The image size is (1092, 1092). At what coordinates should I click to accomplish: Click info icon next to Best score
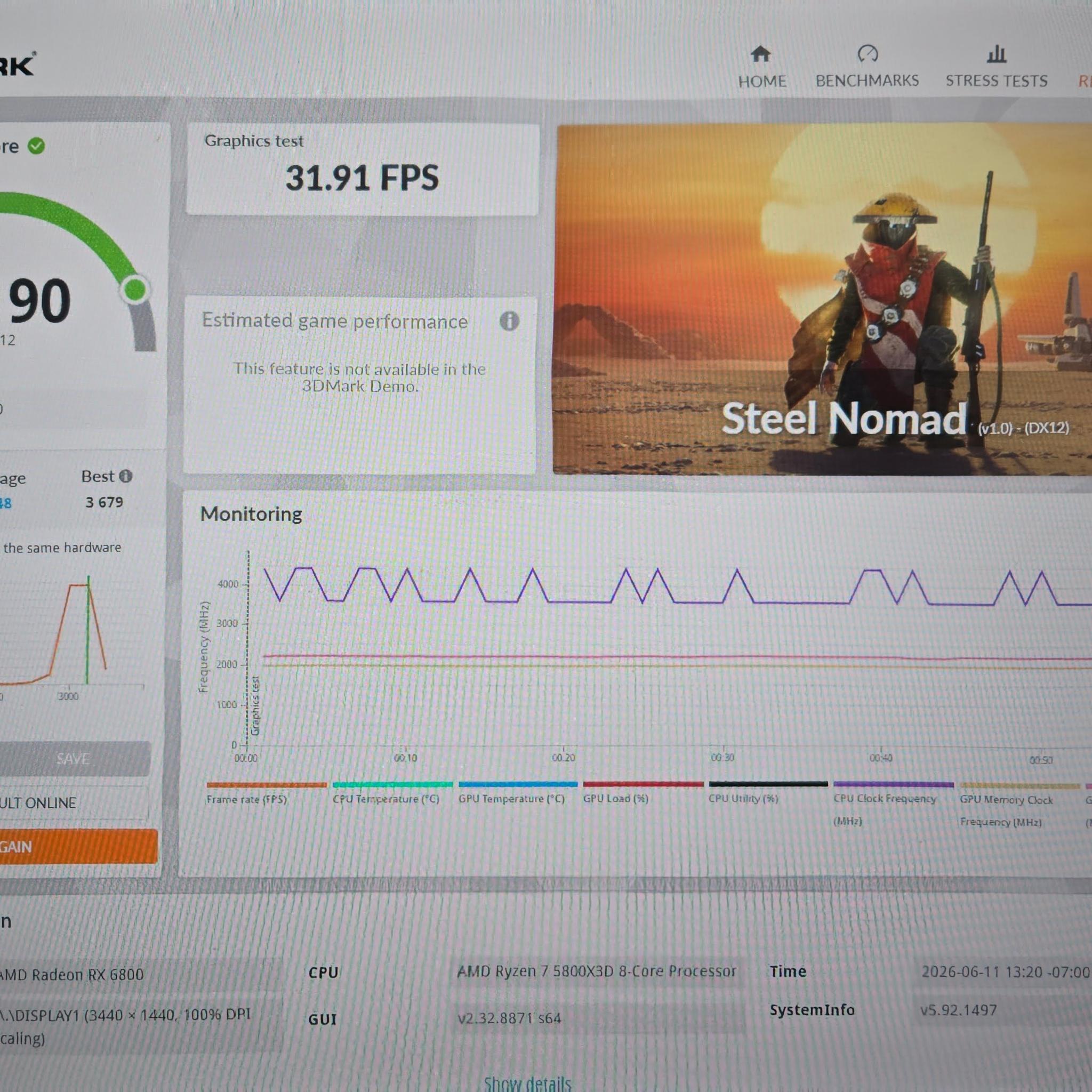[x=126, y=477]
